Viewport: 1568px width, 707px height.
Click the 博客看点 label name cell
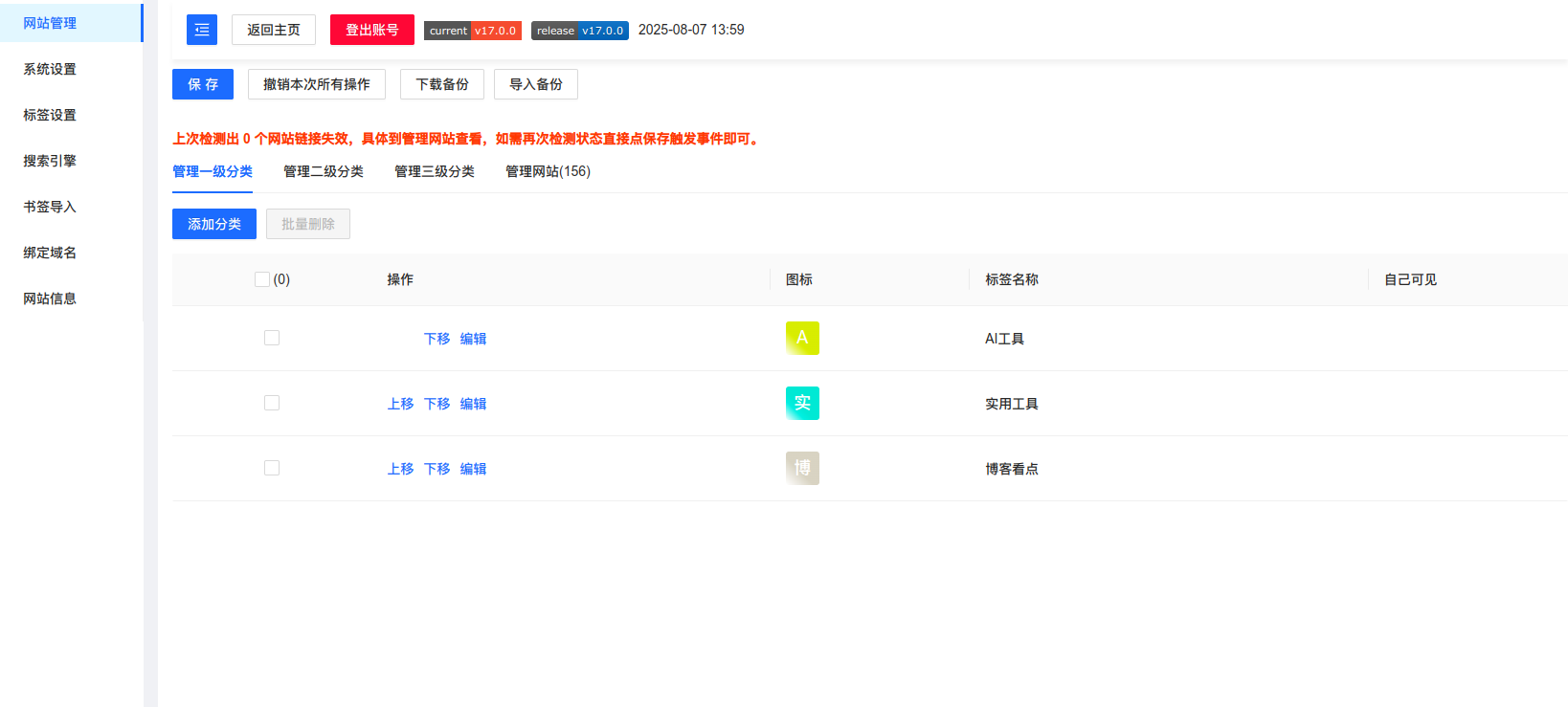coord(1012,469)
